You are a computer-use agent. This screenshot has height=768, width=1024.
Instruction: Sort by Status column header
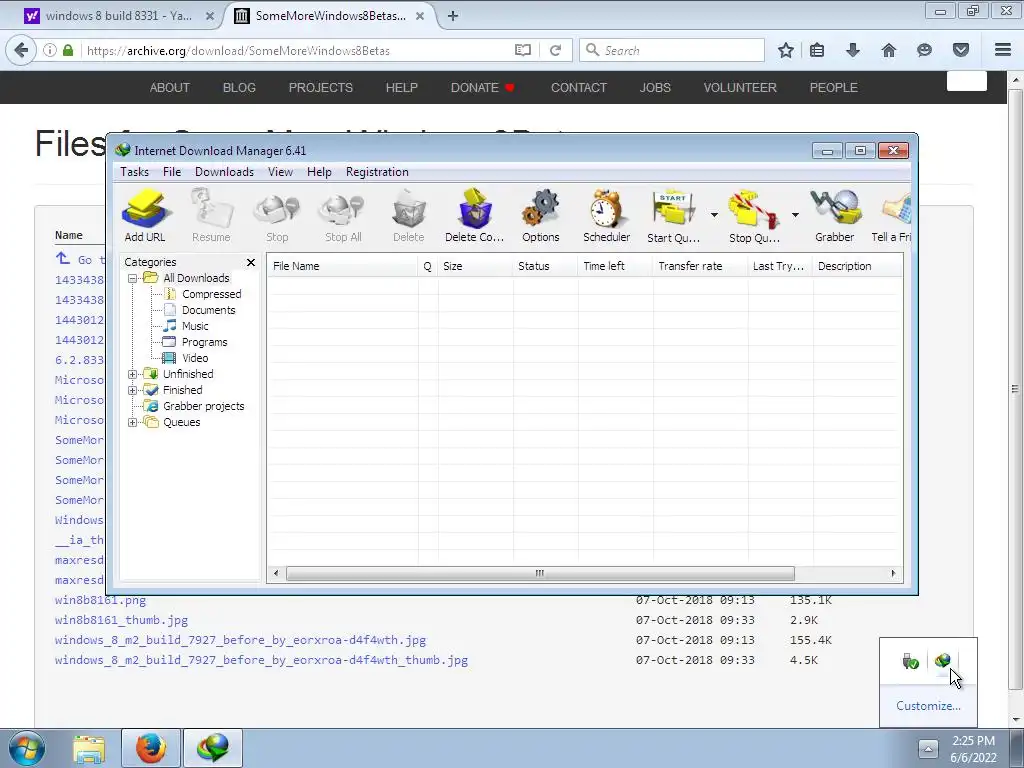tap(545, 266)
